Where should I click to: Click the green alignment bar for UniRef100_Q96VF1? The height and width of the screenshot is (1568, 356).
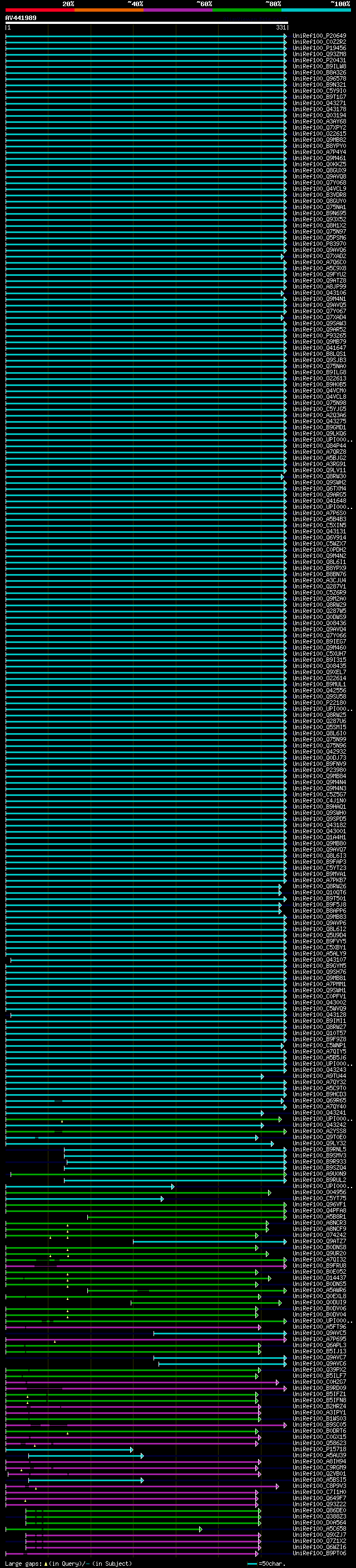click(146, 1205)
